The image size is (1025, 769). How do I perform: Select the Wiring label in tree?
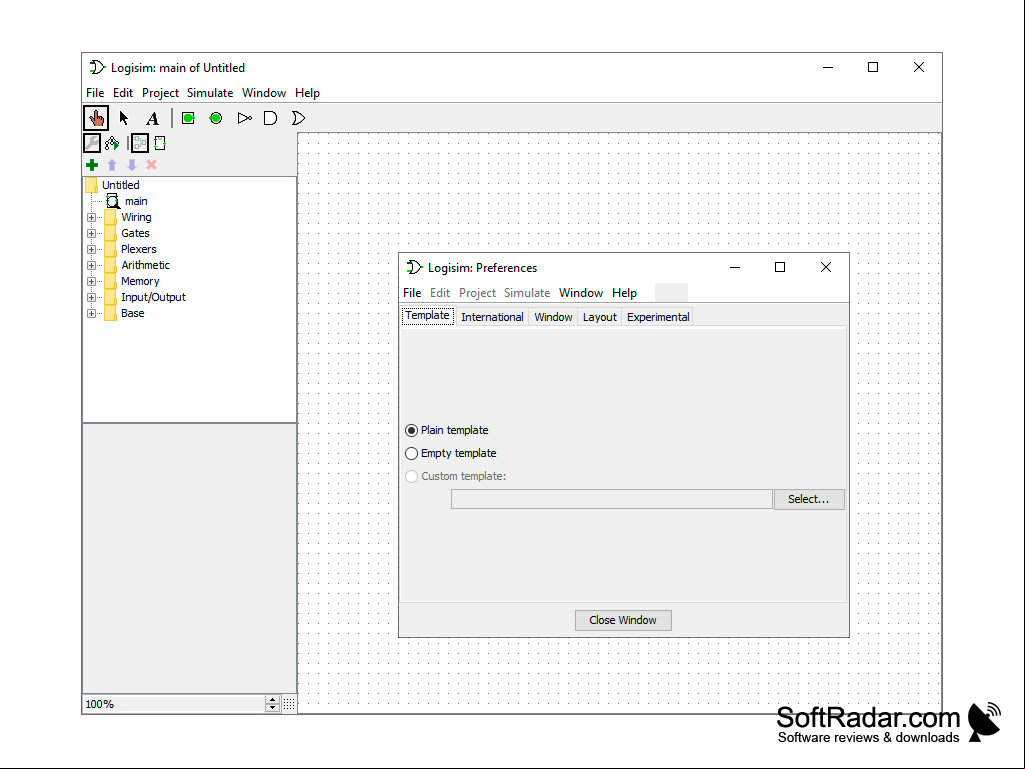click(x=136, y=217)
